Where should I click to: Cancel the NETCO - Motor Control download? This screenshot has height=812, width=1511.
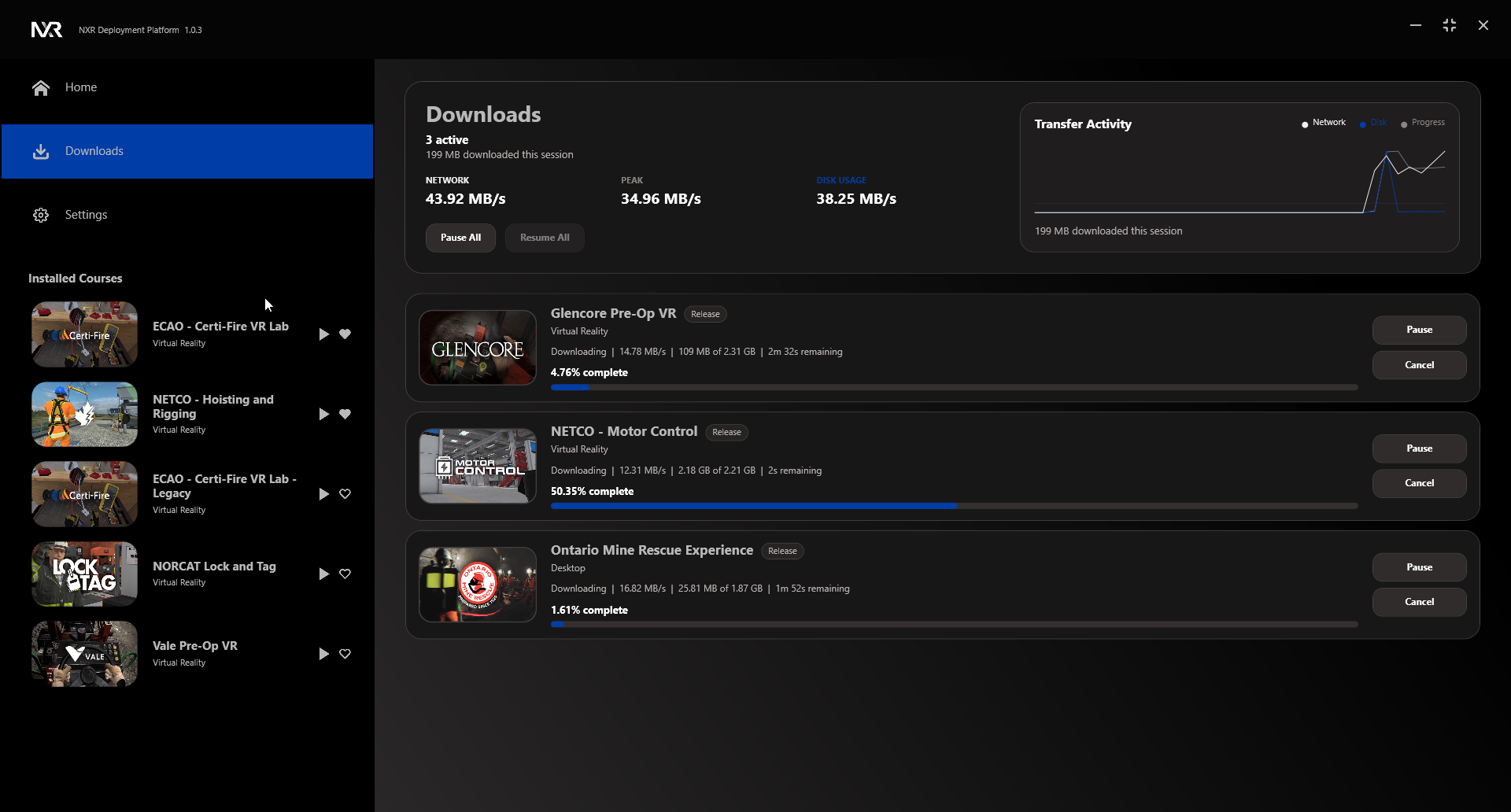click(x=1419, y=483)
